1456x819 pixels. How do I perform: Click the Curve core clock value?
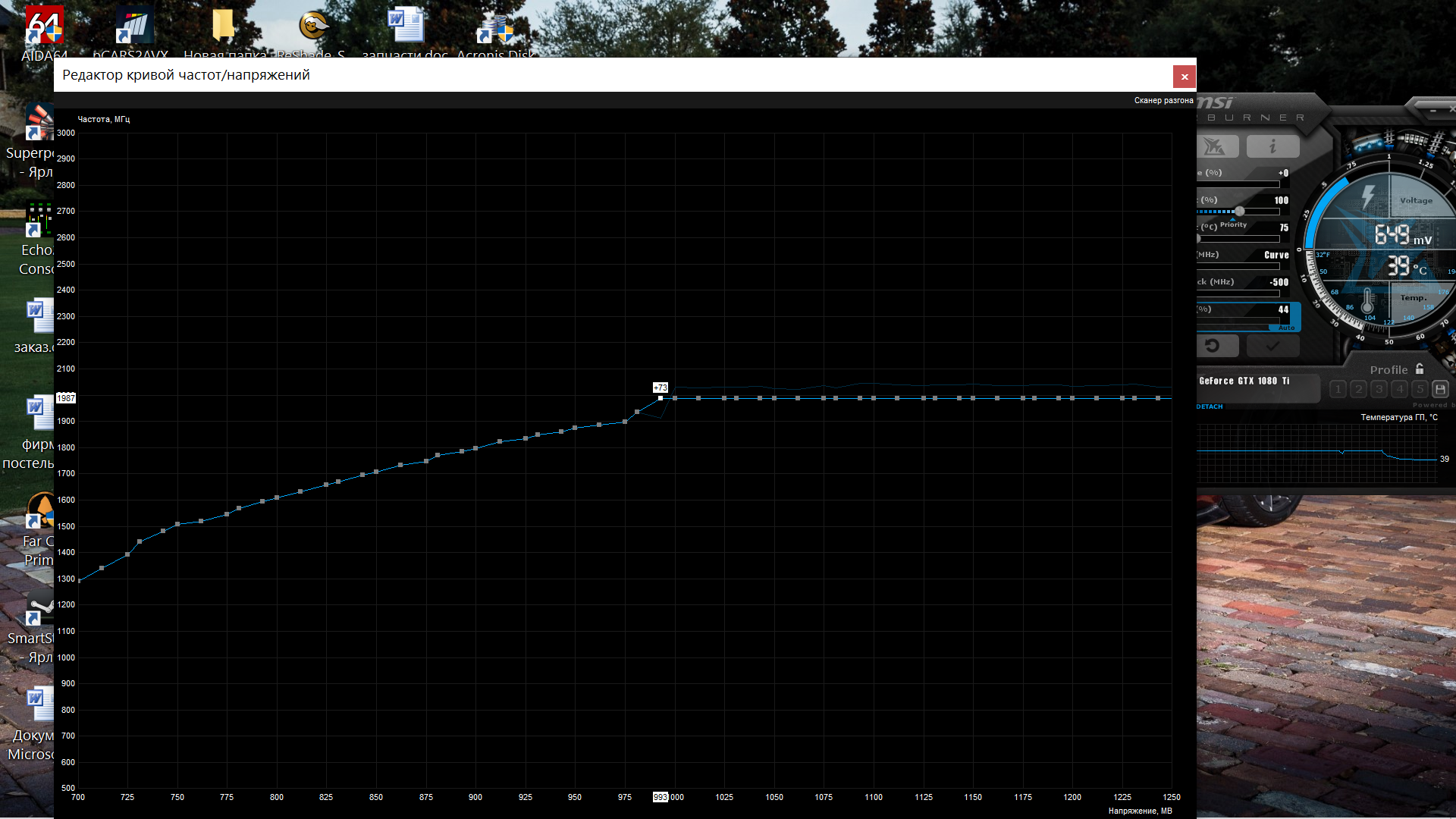click(1276, 256)
